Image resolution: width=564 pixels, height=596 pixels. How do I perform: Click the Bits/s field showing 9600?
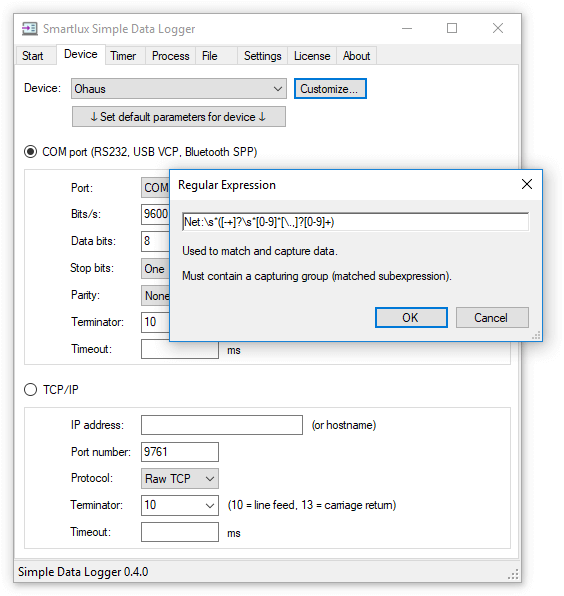tap(155, 214)
